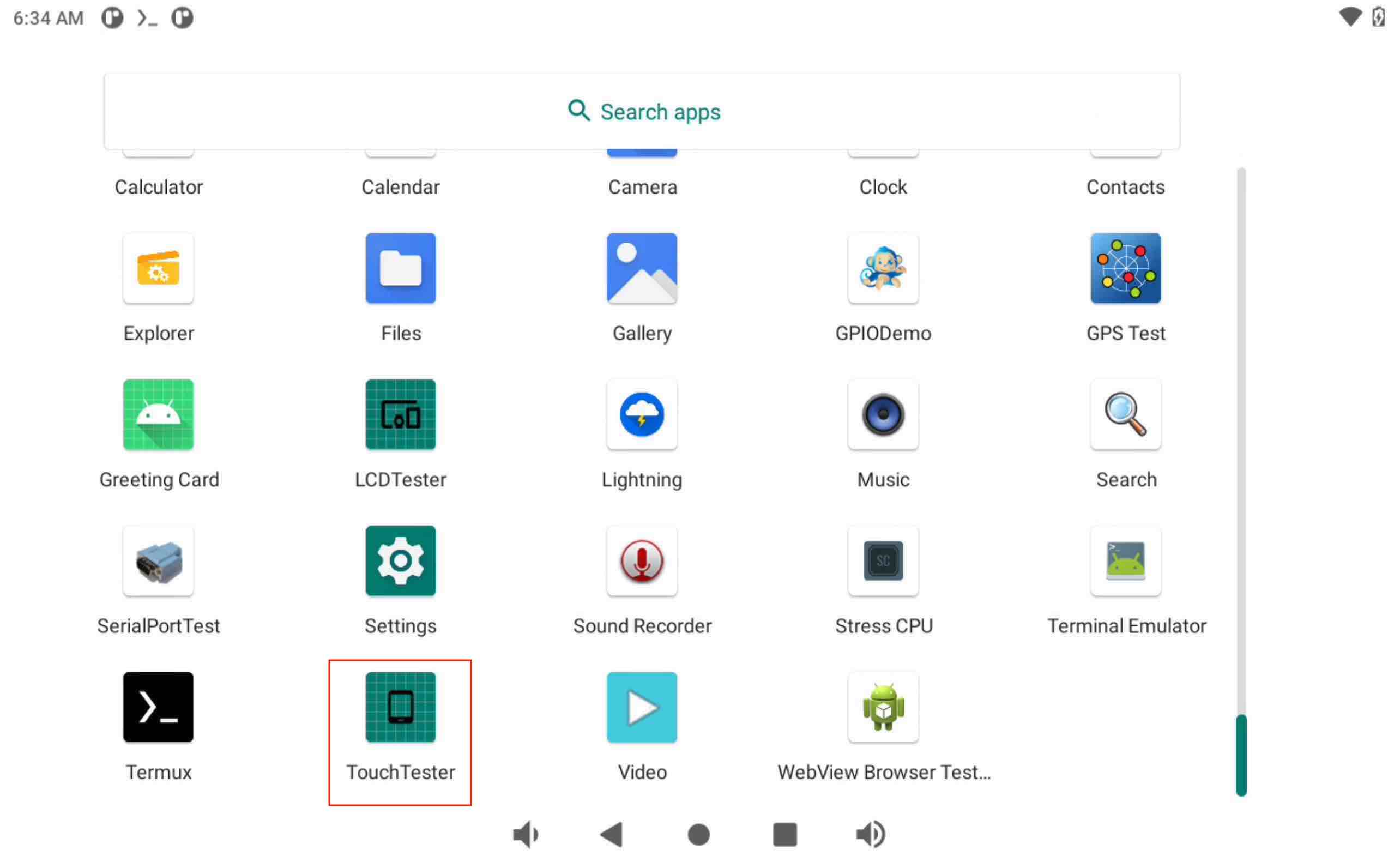The width and height of the screenshot is (1388, 868).
Task: Launch the Search magnifier app
Action: click(1125, 414)
